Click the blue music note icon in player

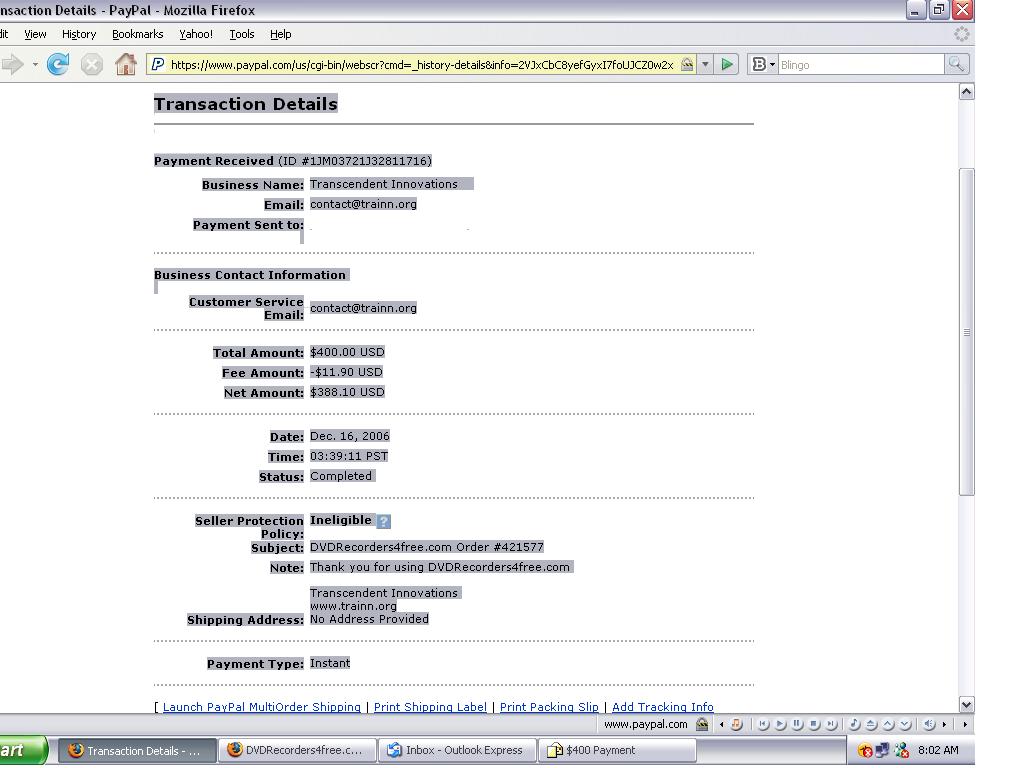pyautogui.click(x=854, y=724)
